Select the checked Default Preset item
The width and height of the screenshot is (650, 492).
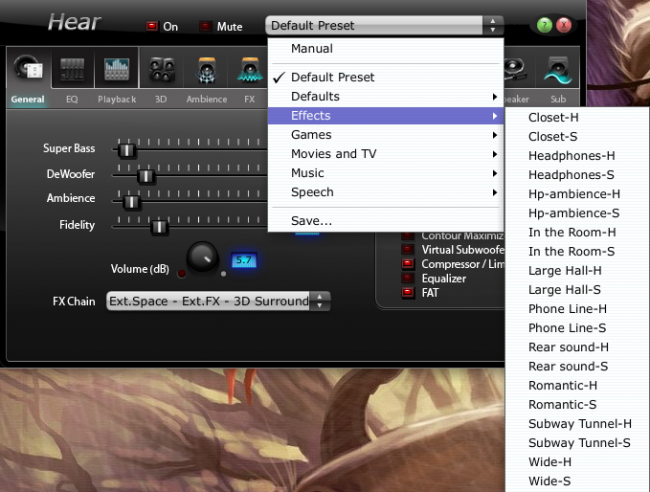386,77
